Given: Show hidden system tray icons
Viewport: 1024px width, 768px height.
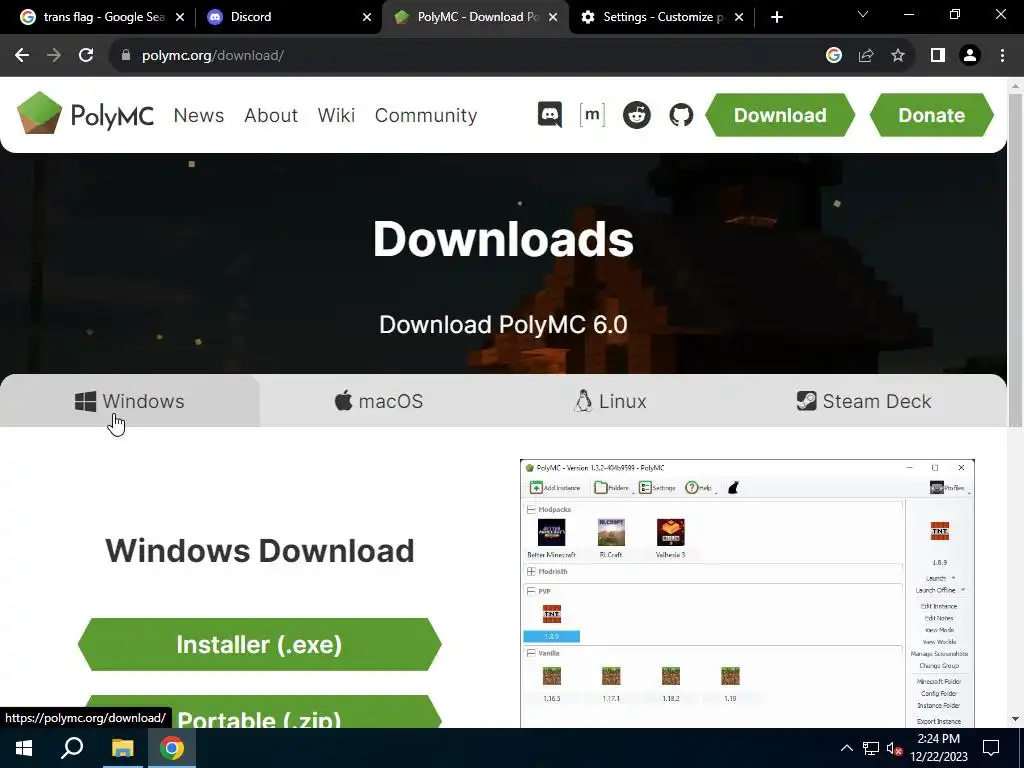Looking at the screenshot, I should (x=846, y=748).
